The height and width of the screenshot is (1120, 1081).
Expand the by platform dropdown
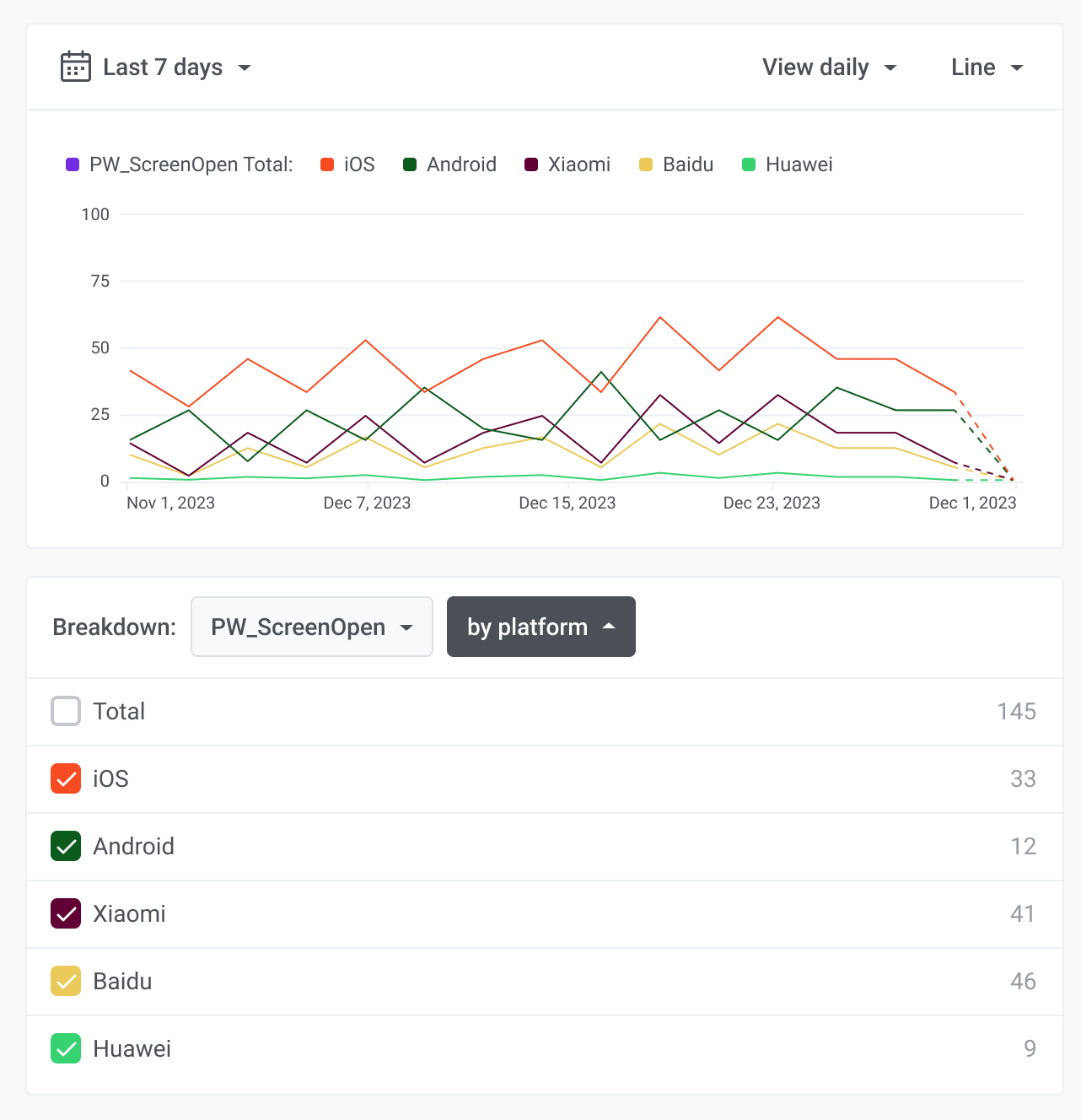point(540,627)
